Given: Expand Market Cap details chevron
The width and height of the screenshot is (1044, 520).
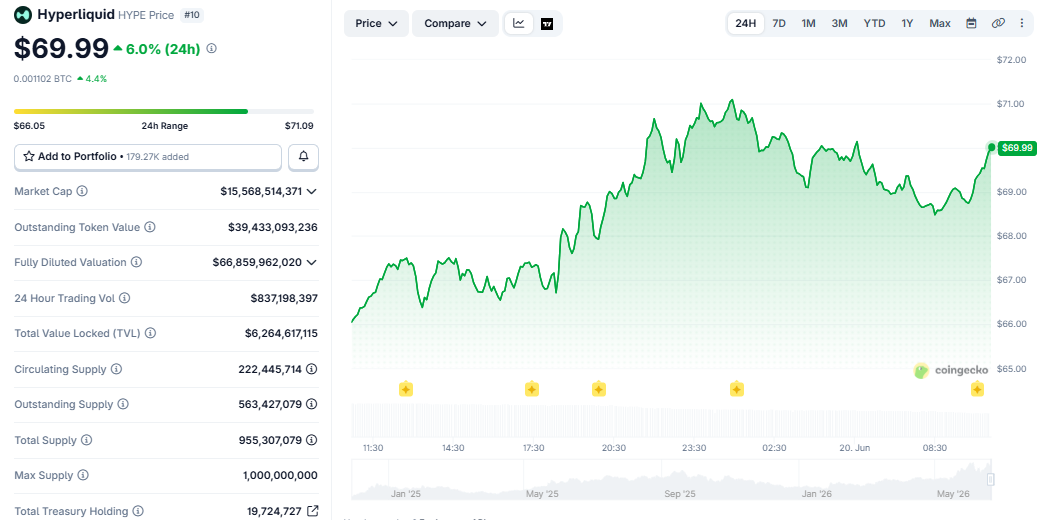Looking at the screenshot, I should pyautogui.click(x=311, y=192).
